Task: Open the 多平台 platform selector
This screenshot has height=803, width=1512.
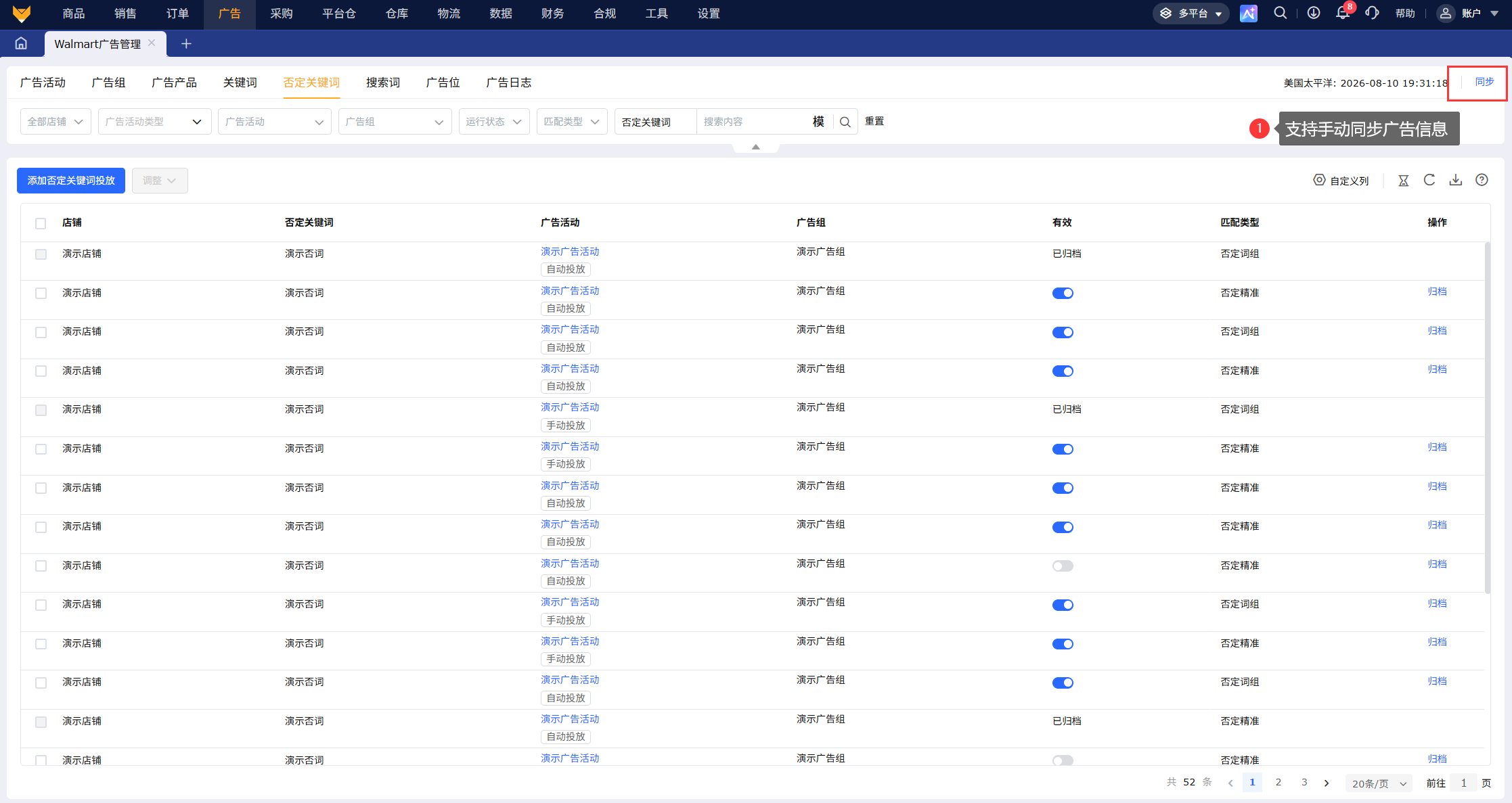Action: [1191, 14]
